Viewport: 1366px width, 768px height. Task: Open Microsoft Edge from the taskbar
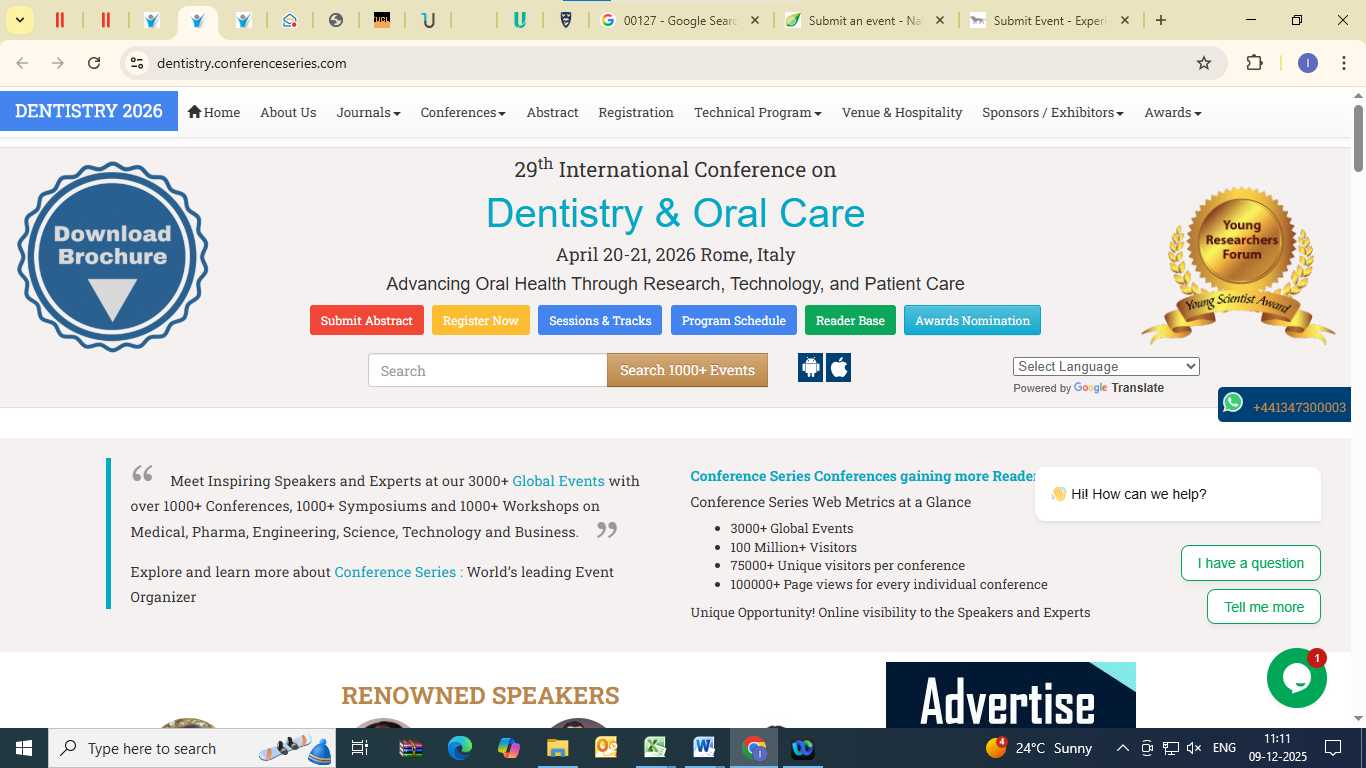point(460,748)
